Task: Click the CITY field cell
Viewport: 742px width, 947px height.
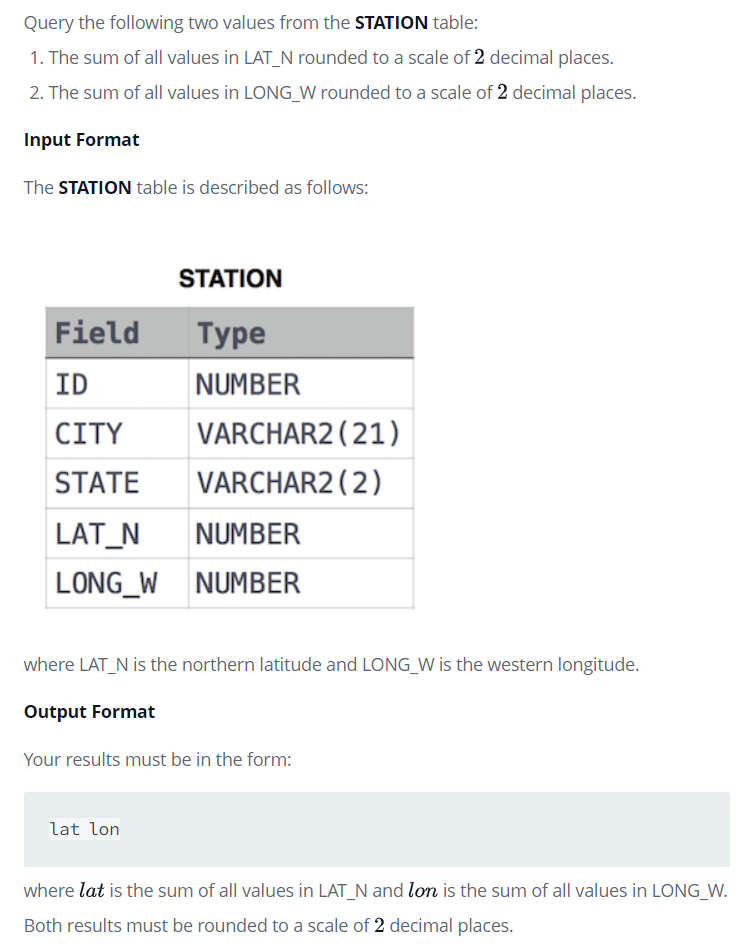Action: (117, 434)
